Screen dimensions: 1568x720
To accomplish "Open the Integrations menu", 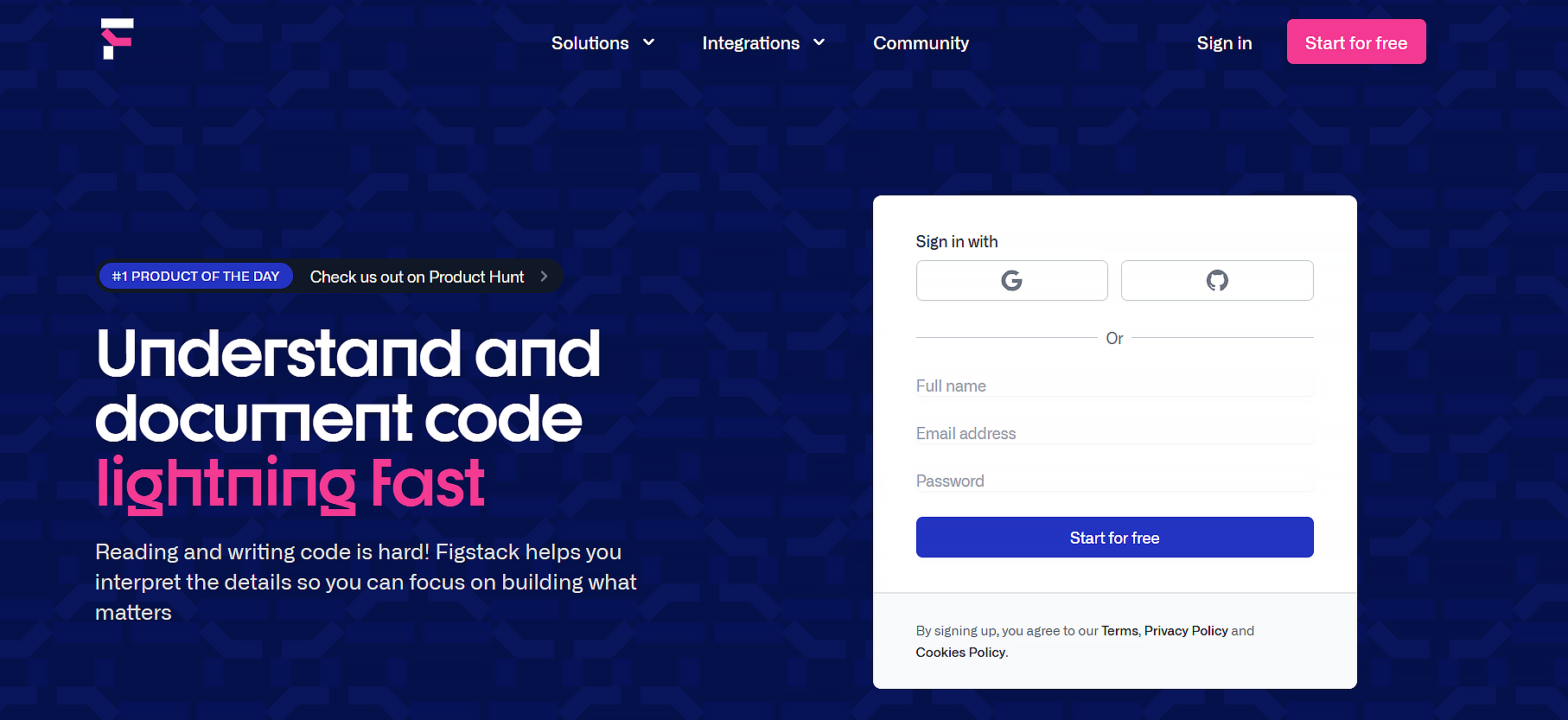I will 751,43.
